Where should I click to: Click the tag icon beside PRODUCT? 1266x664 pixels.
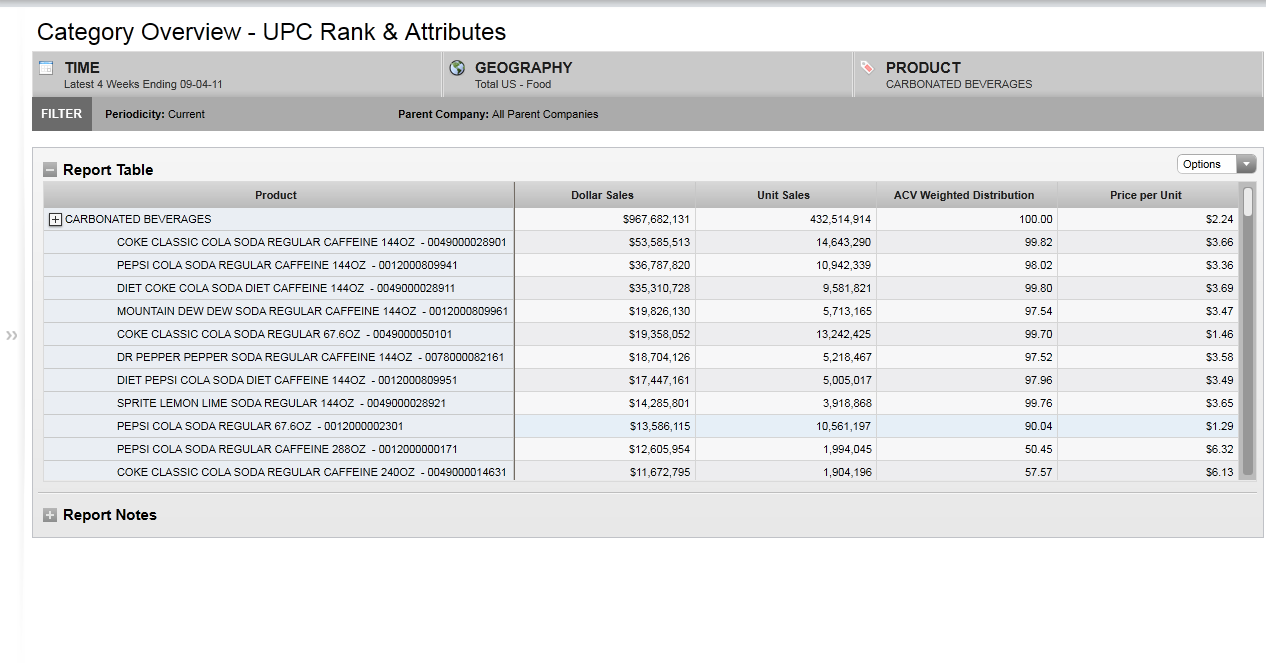(x=867, y=68)
